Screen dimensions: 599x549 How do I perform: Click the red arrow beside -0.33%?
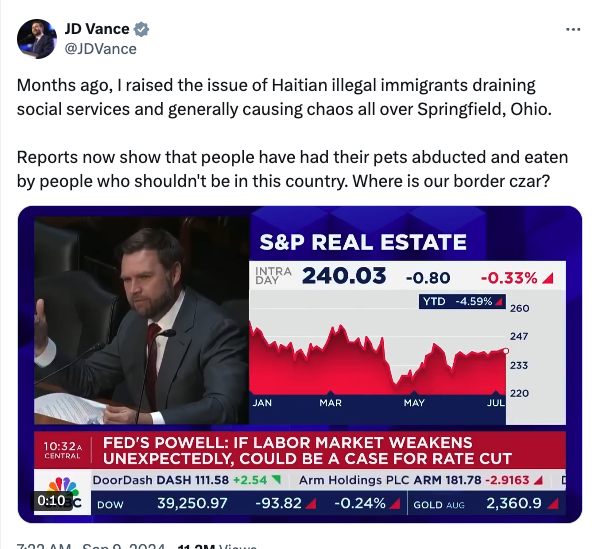[548, 278]
